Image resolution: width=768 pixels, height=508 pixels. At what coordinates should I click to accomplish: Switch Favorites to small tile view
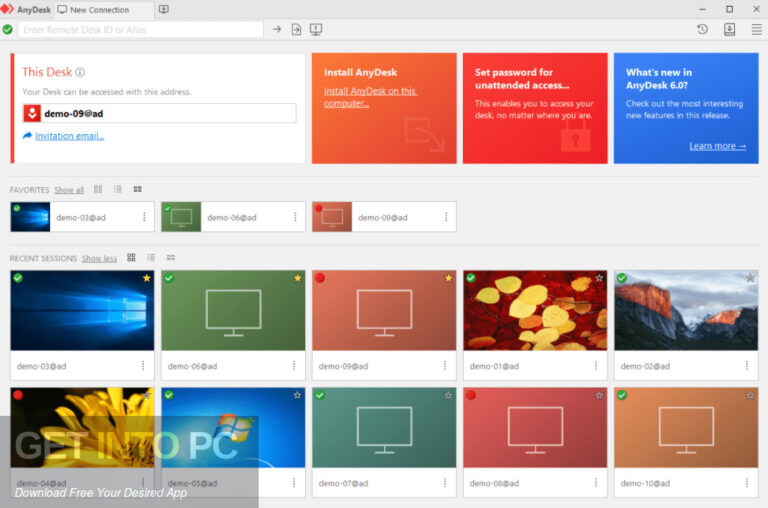click(138, 189)
